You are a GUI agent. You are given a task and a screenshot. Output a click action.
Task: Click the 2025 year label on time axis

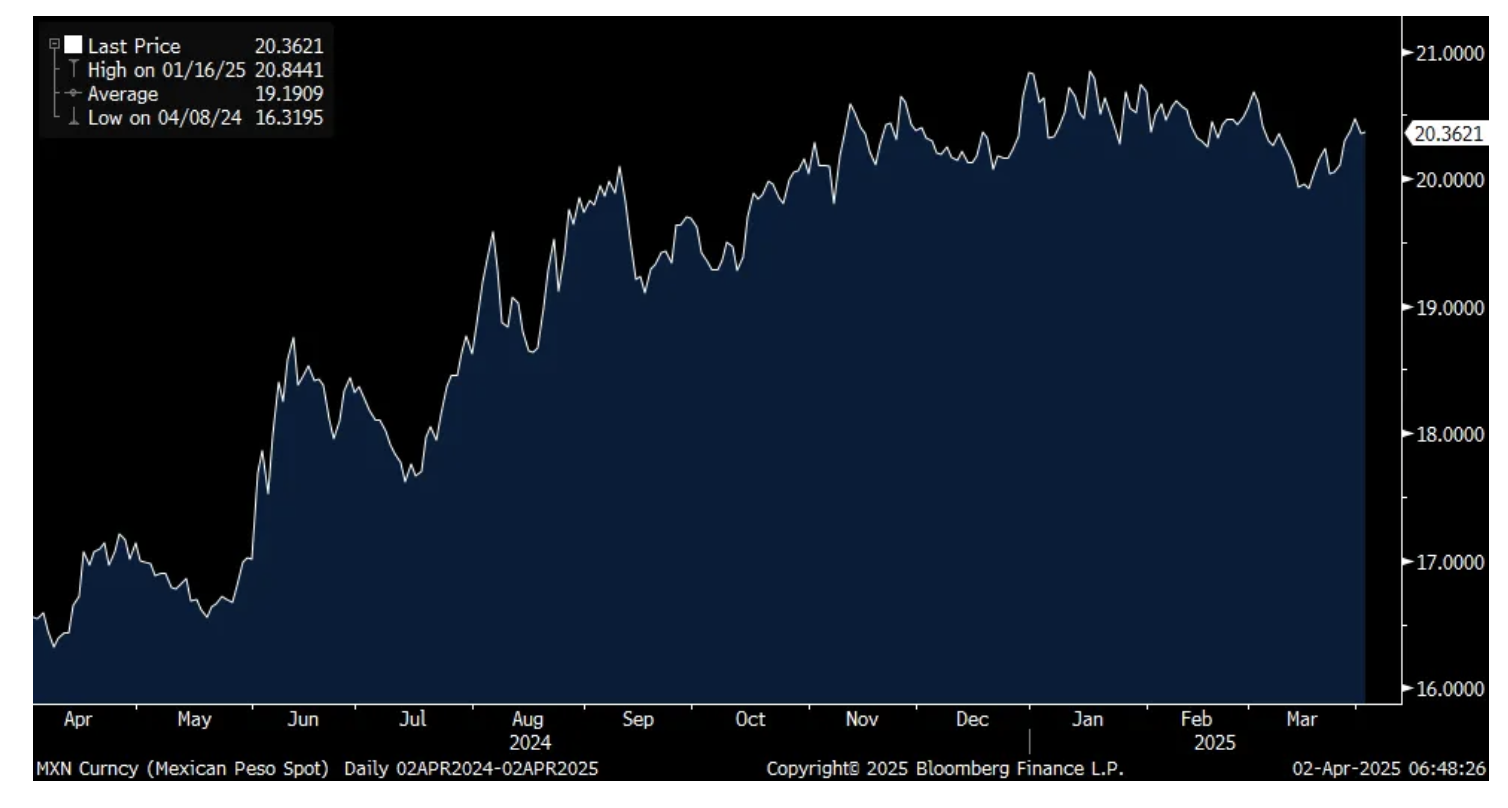click(x=1214, y=743)
